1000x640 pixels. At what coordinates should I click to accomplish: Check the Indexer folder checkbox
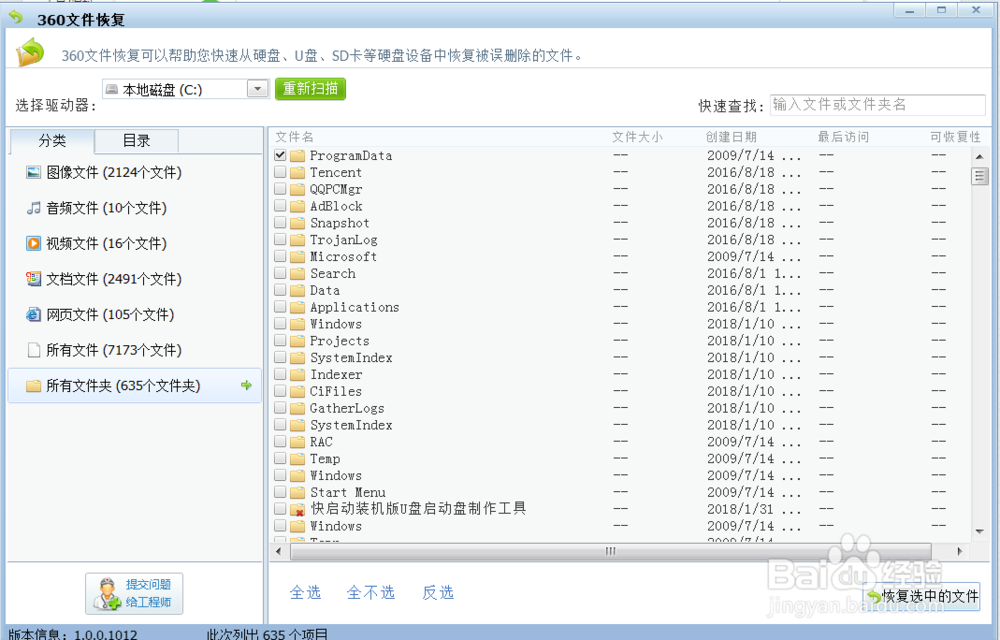(x=280, y=374)
